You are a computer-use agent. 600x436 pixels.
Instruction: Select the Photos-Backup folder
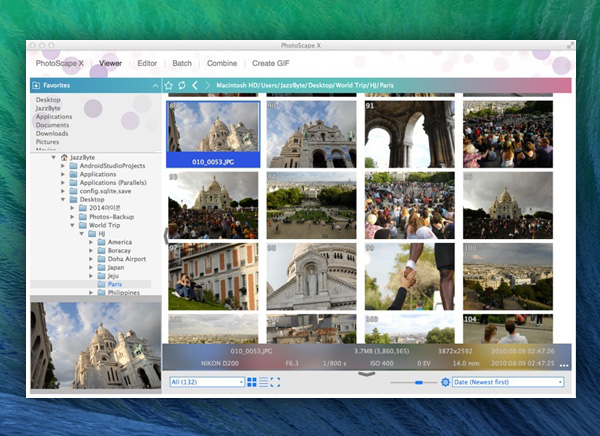click(111, 217)
